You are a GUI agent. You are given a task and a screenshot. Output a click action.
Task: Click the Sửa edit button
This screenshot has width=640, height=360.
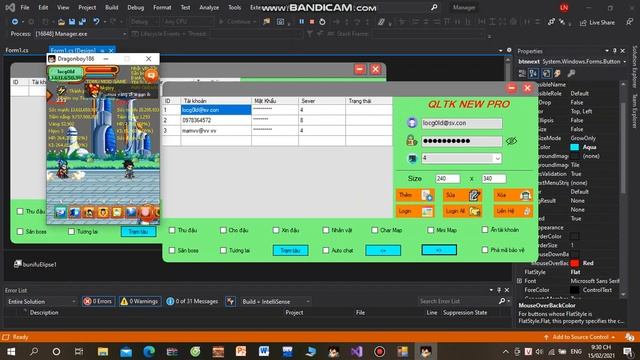pos(462,195)
